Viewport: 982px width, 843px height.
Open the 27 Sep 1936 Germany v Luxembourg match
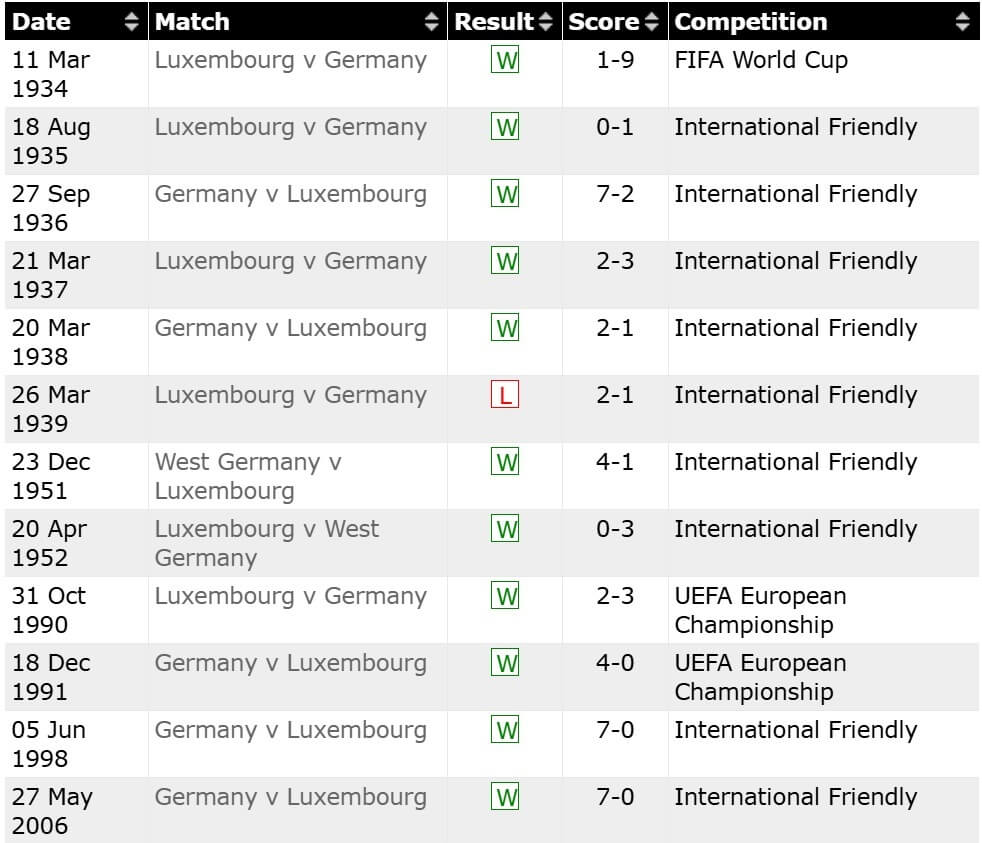290,194
